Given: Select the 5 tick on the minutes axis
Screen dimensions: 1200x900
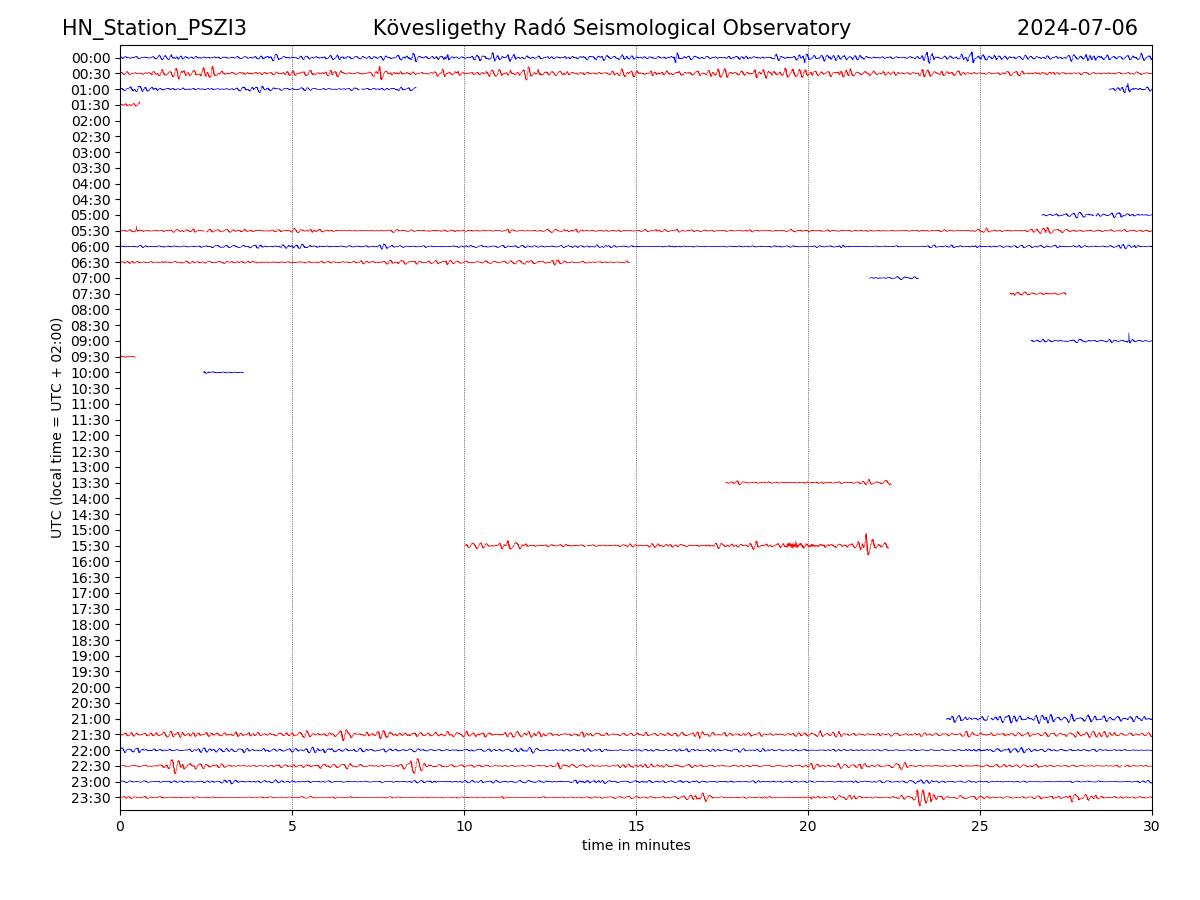Looking at the screenshot, I should [x=292, y=826].
